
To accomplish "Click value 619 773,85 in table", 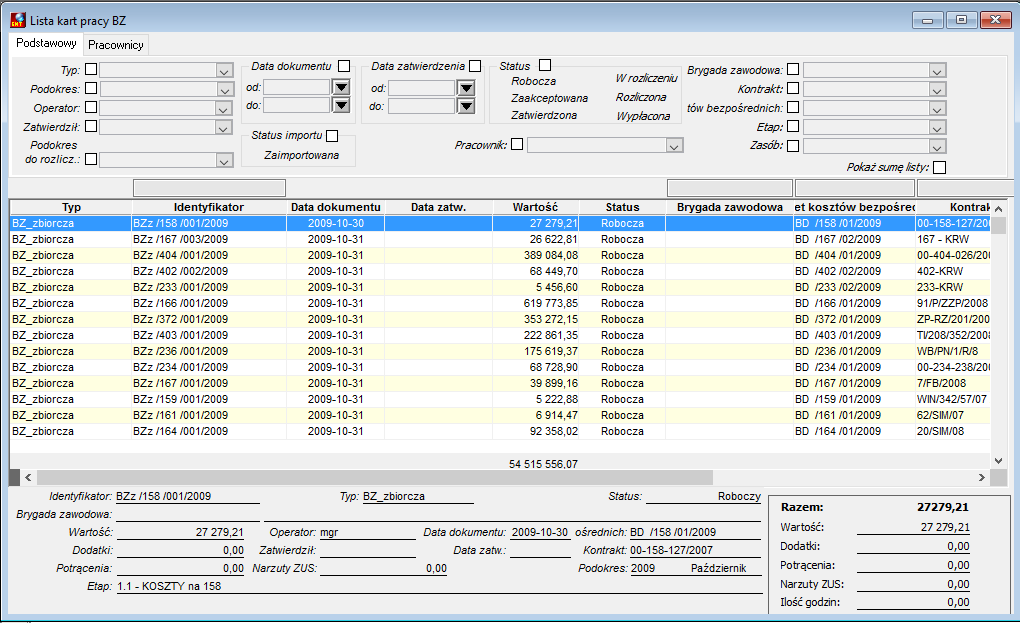I will [x=551, y=303].
